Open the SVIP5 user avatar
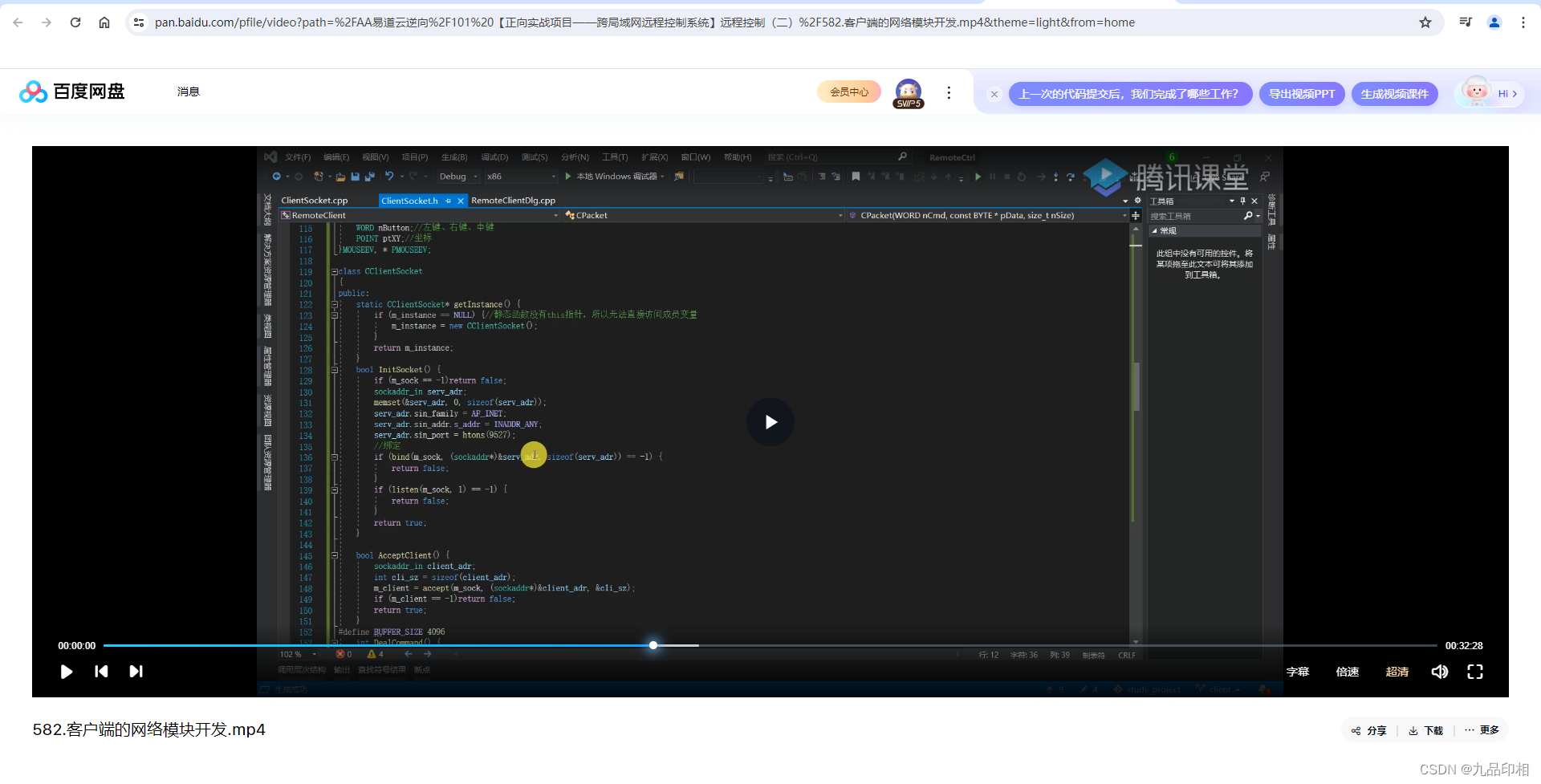The width and height of the screenshot is (1541, 784). click(x=909, y=93)
